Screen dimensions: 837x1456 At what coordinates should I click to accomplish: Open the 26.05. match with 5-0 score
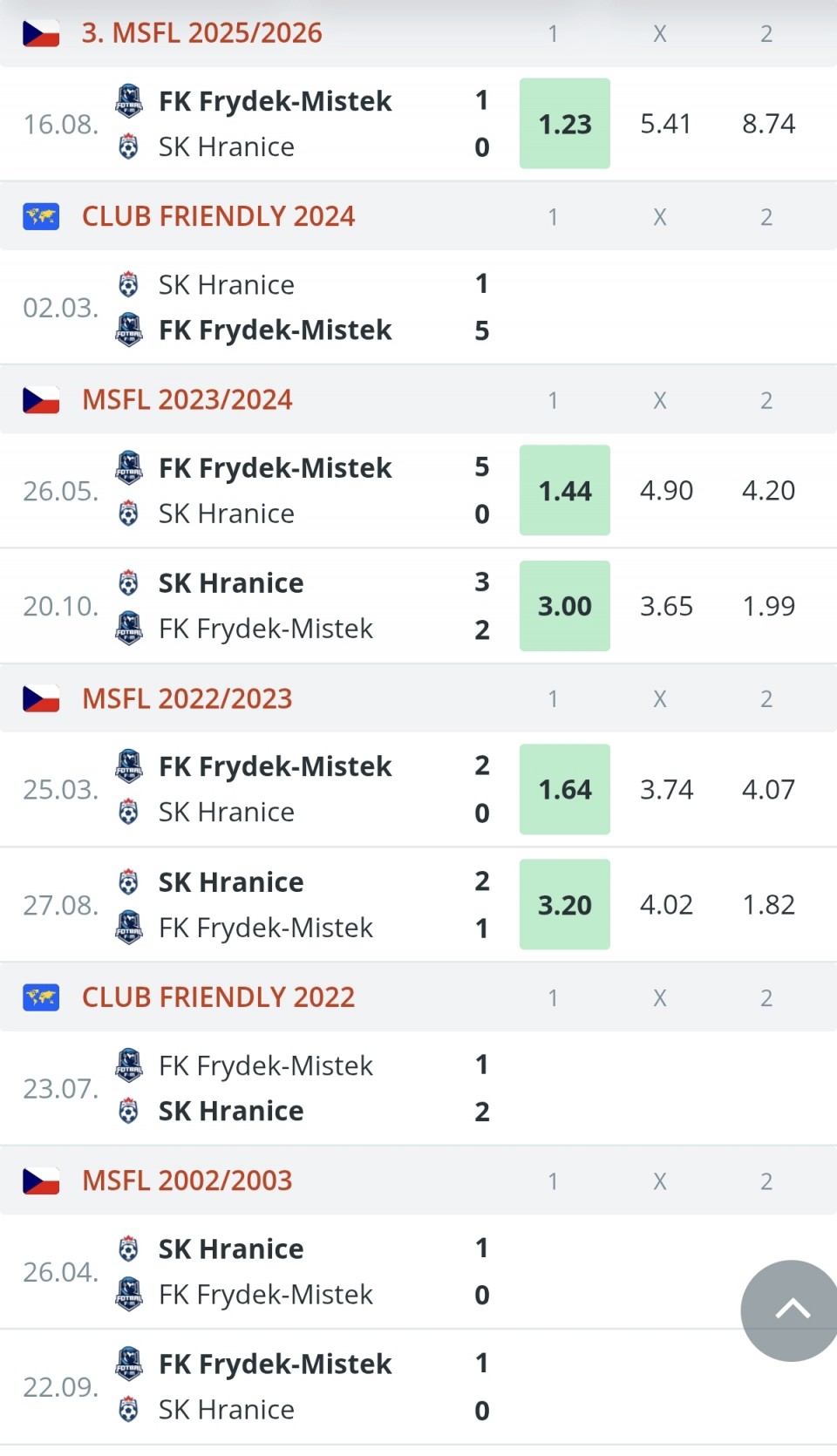275,491
